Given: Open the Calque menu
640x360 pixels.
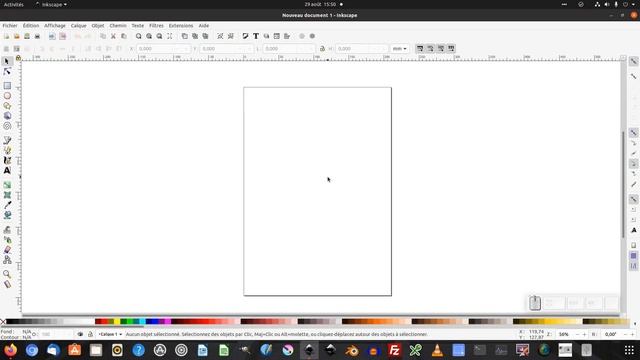Looking at the screenshot, I should click(x=78, y=25).
